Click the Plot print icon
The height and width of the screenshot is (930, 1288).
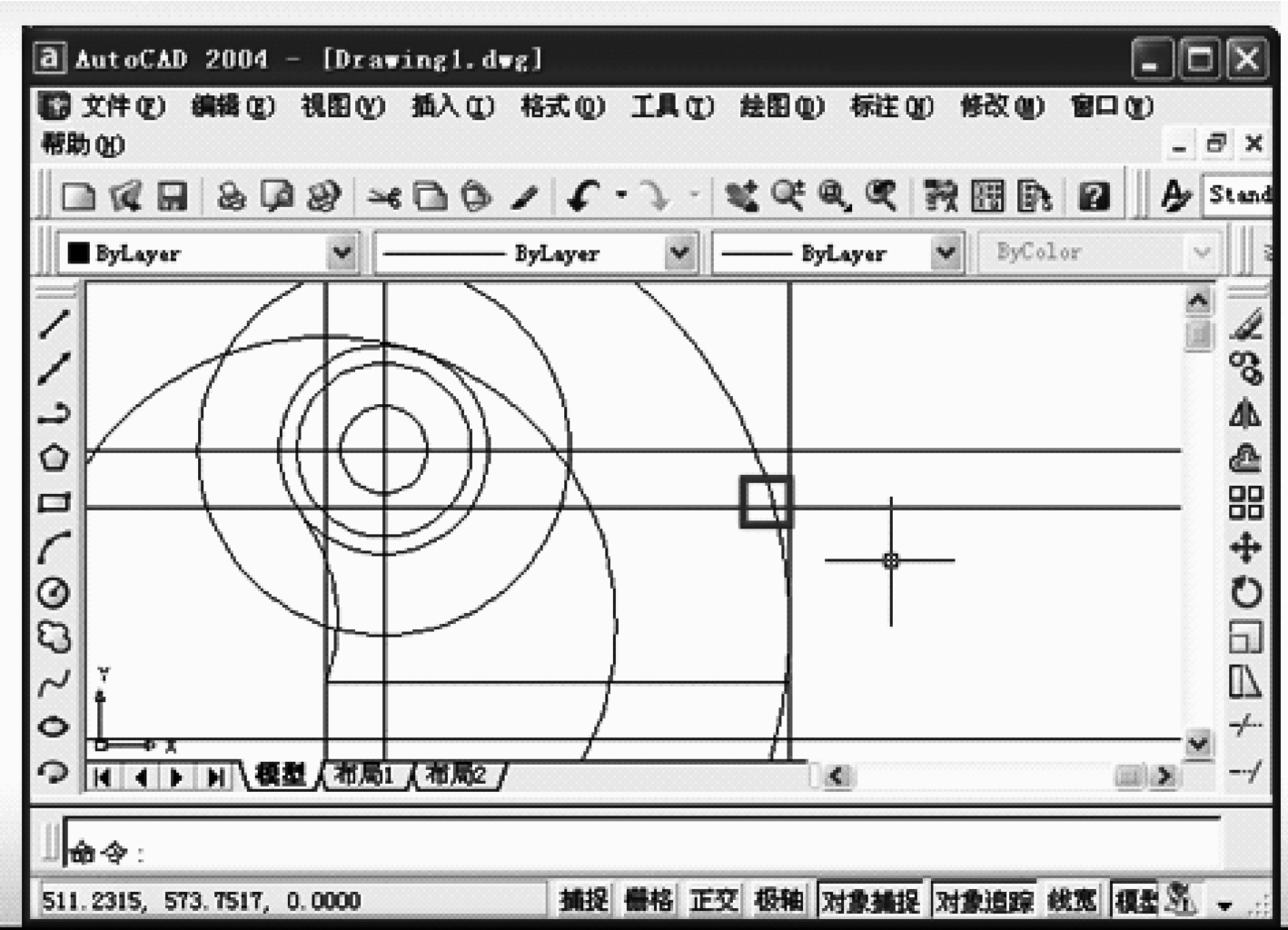[233, 195]
